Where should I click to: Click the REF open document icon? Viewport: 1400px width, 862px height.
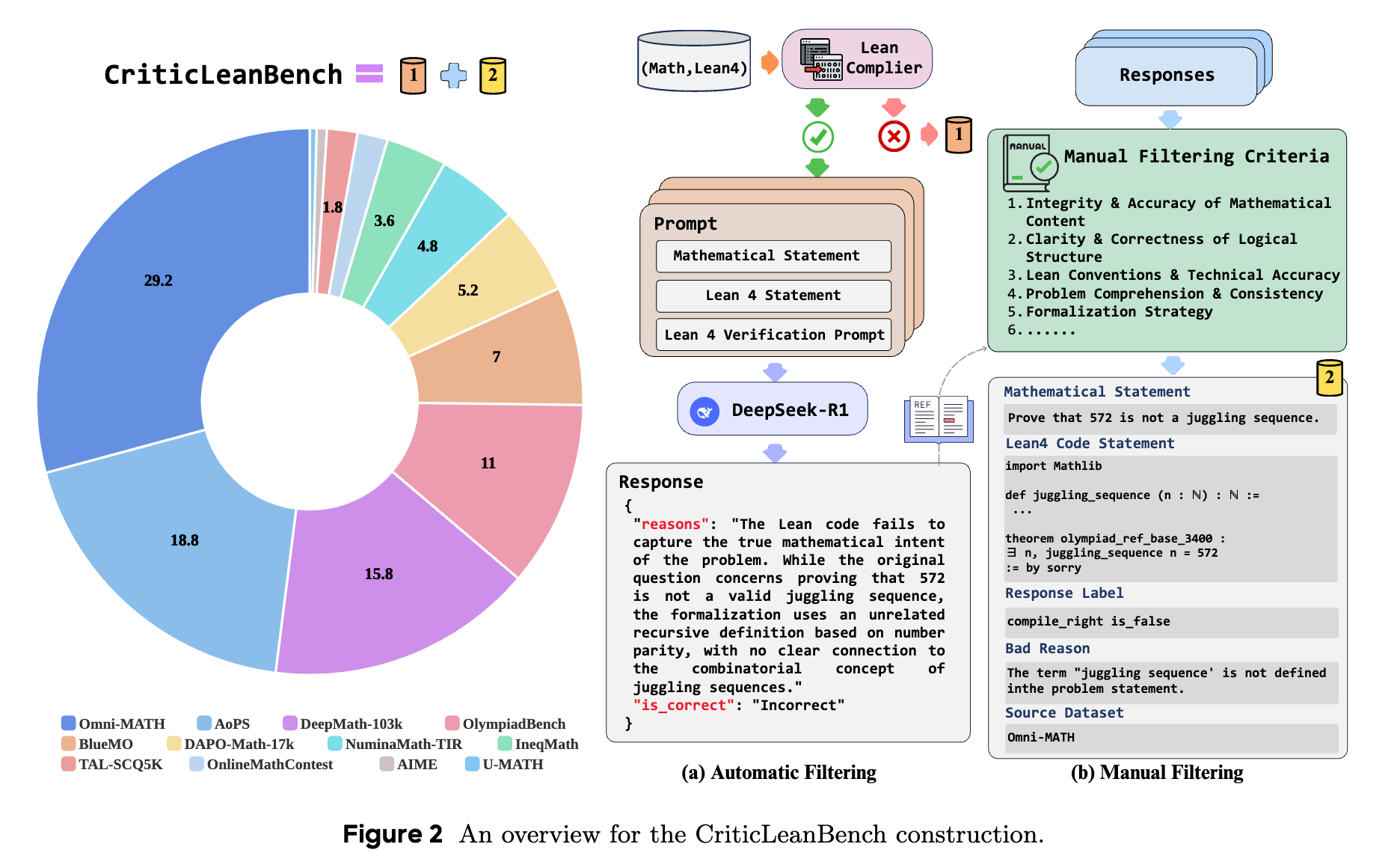938,419
